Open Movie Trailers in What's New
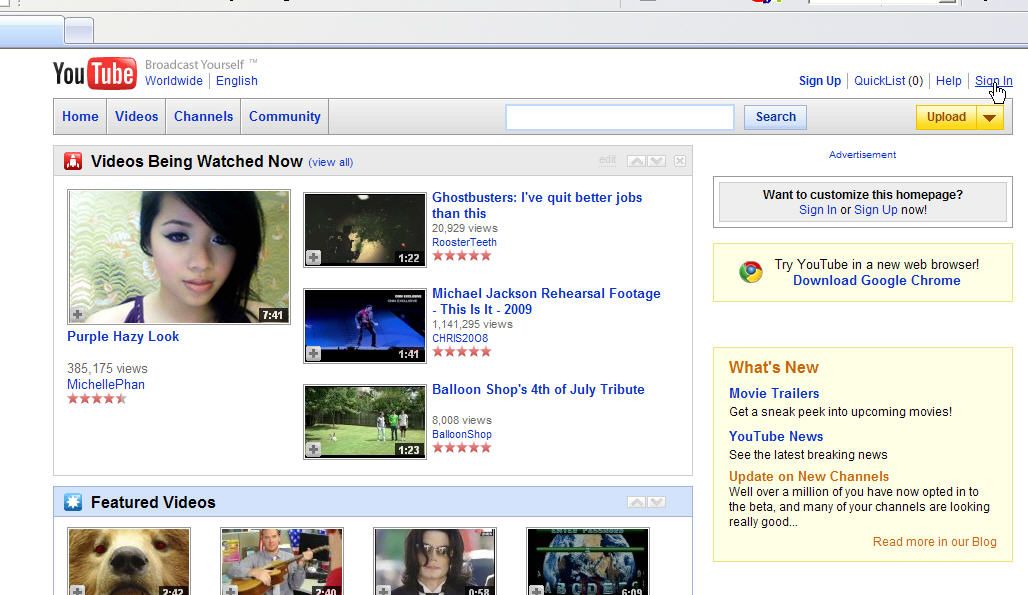The image size is (1028, 595). pyautogui.click(x=774, y=393)
